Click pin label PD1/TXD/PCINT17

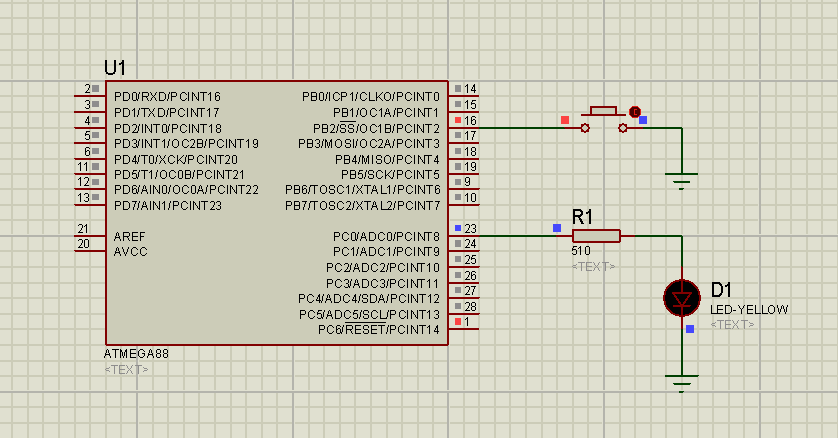pyautogui.click(x=167, y=113)
